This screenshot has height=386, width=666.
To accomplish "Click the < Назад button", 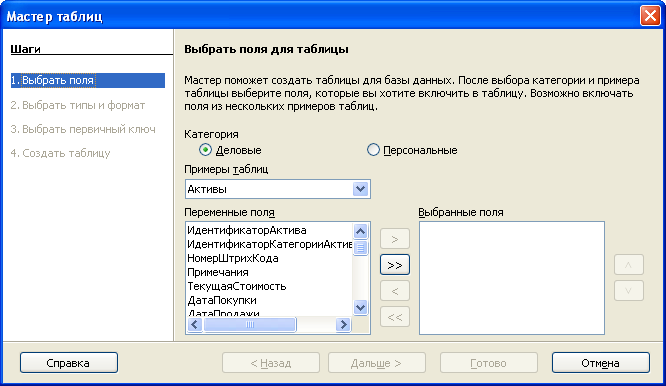I will tap(271, 363).
